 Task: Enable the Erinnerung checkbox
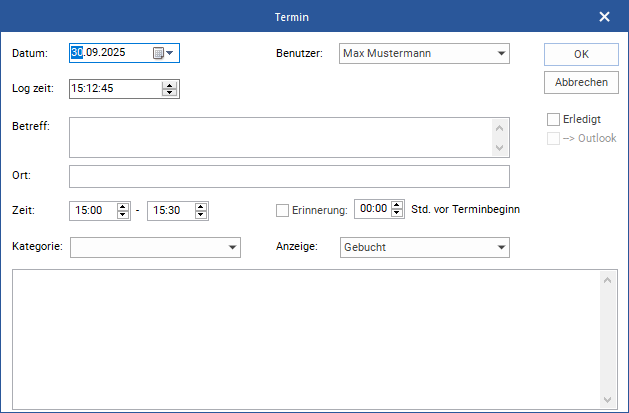(282, 211)
